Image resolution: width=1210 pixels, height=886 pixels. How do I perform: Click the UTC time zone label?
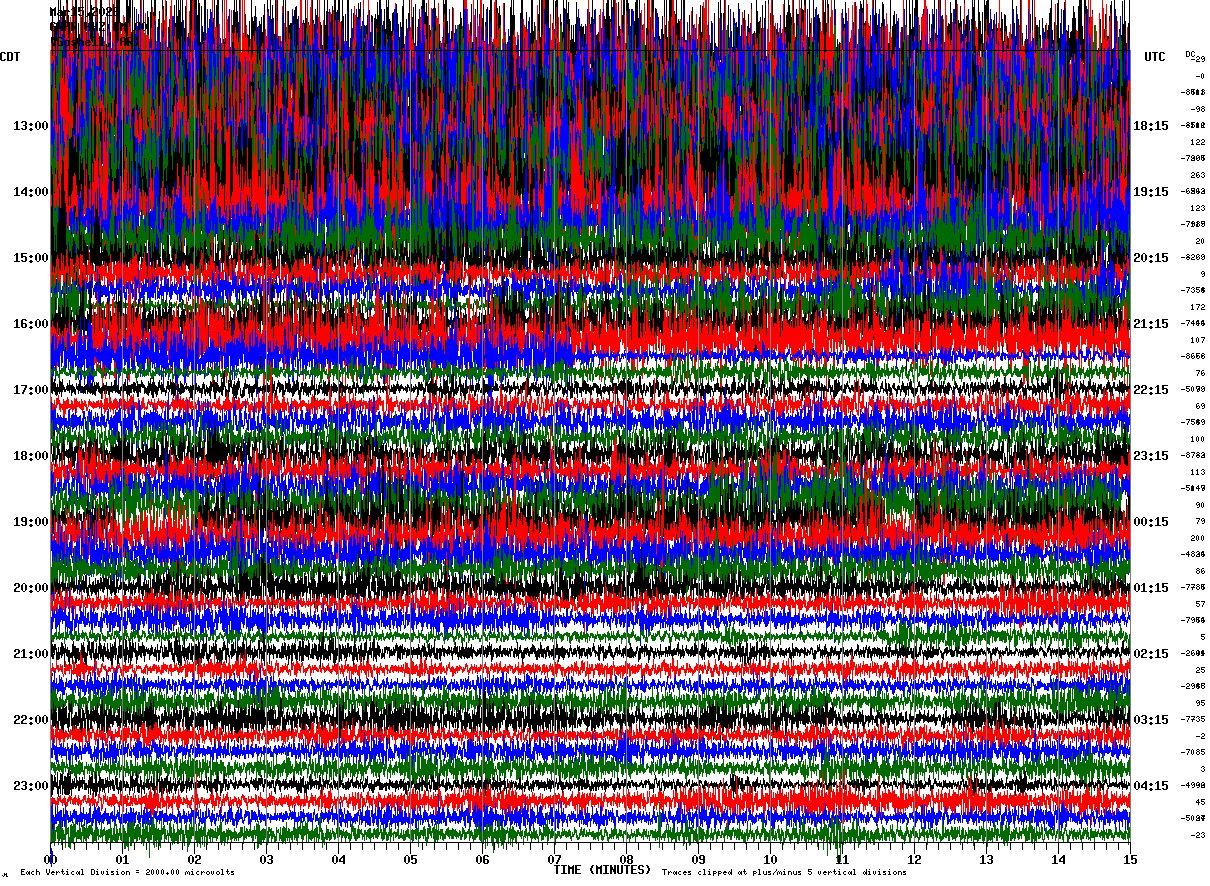[1154, 57]
